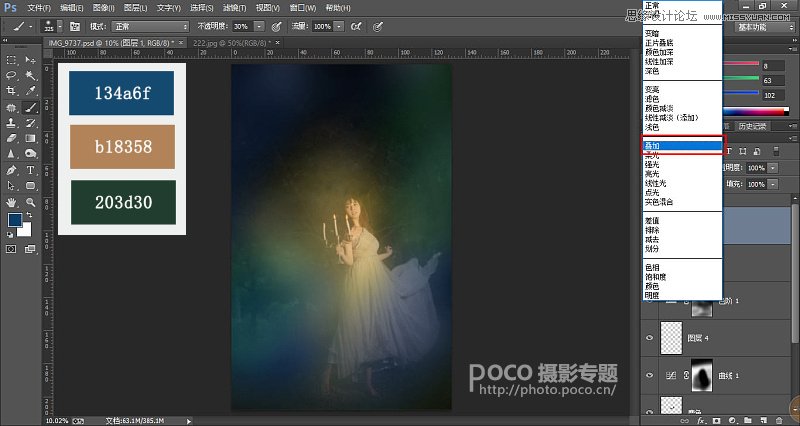Choose 叠加 blend mode from list
Viewport: 800px width, 426px height.
(x=682, y=146)
